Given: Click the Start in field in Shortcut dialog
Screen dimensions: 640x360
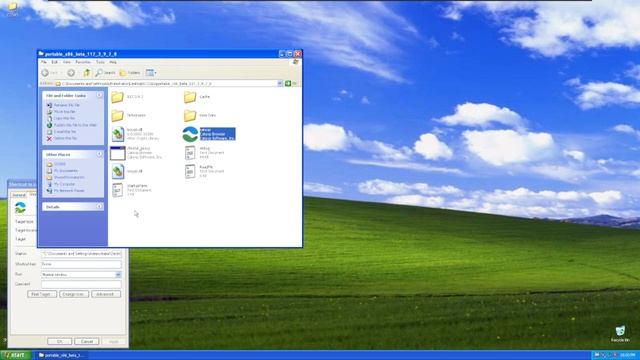Looking at the screenshot, I should tap(81, 254).
